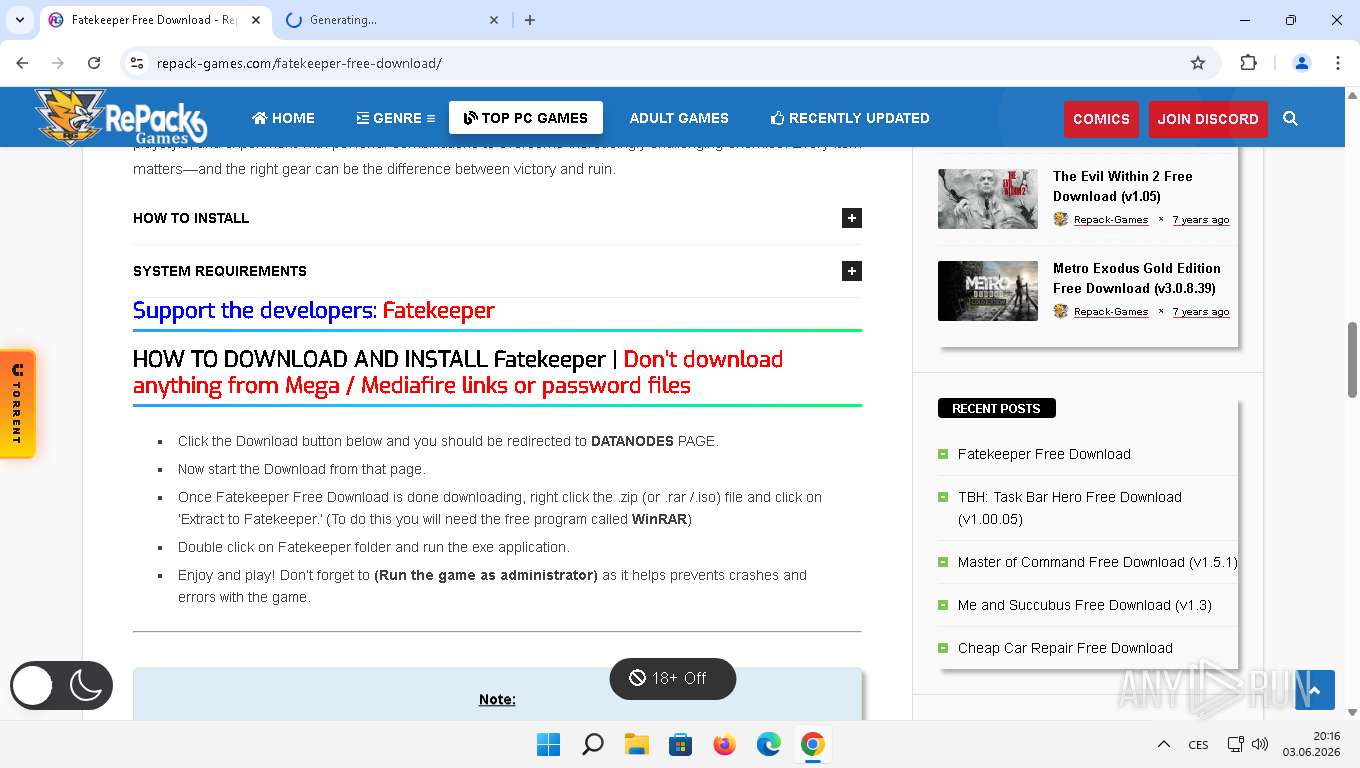Open Microsoft Store from taskbar
Screen dimensions: 1360x768
click(x=681, y=744)
